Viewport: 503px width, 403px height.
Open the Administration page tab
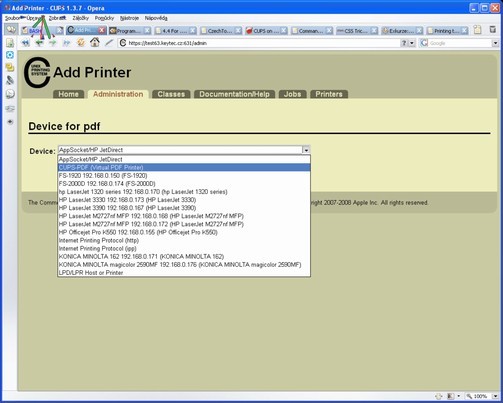coord(118,94)
